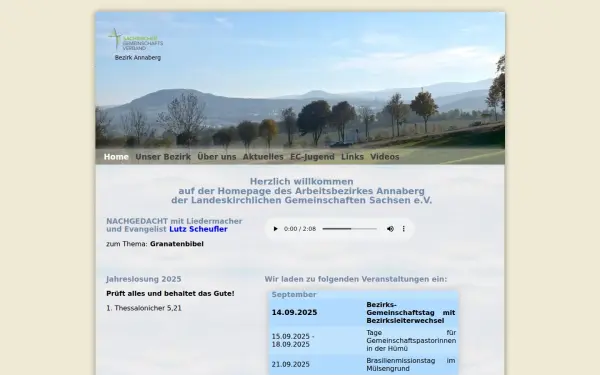This screenshot has height=375, width=600.
Task: Open the Videos menu item
Action: tap(385, 157)
